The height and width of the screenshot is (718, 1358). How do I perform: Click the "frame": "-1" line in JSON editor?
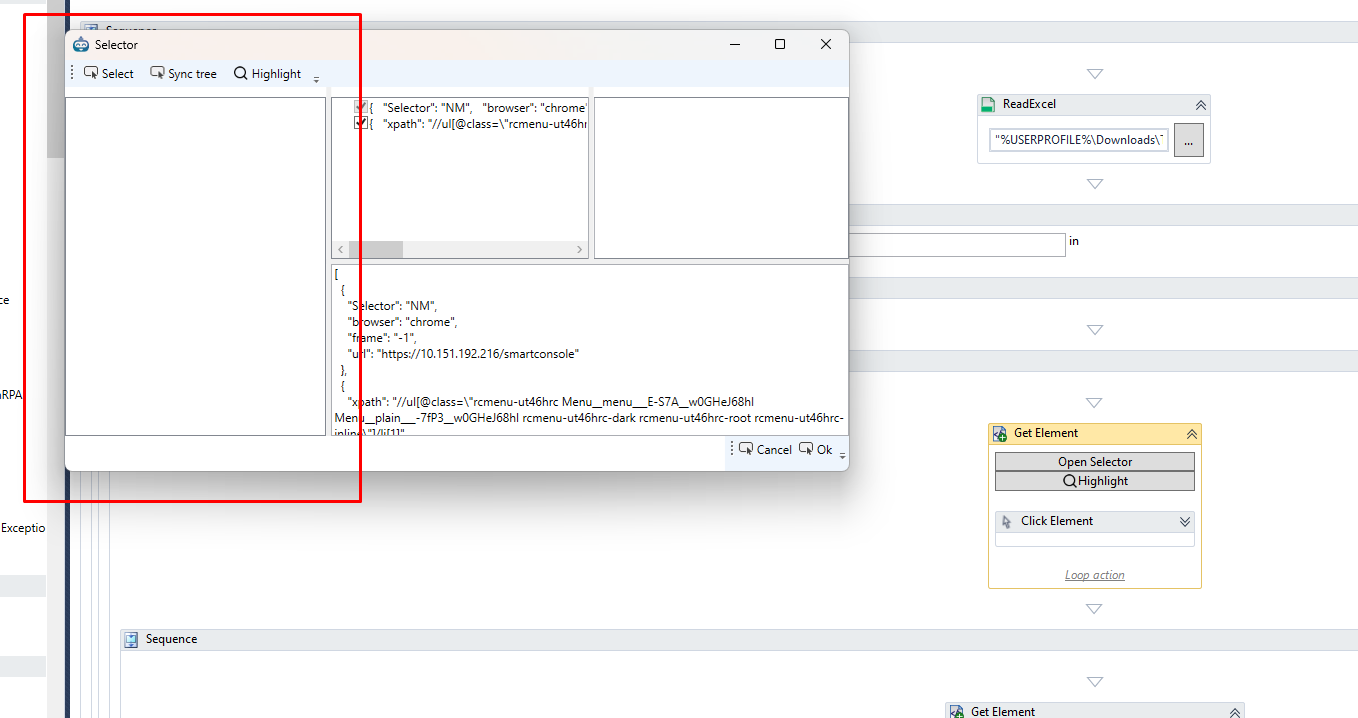point(381,338)
